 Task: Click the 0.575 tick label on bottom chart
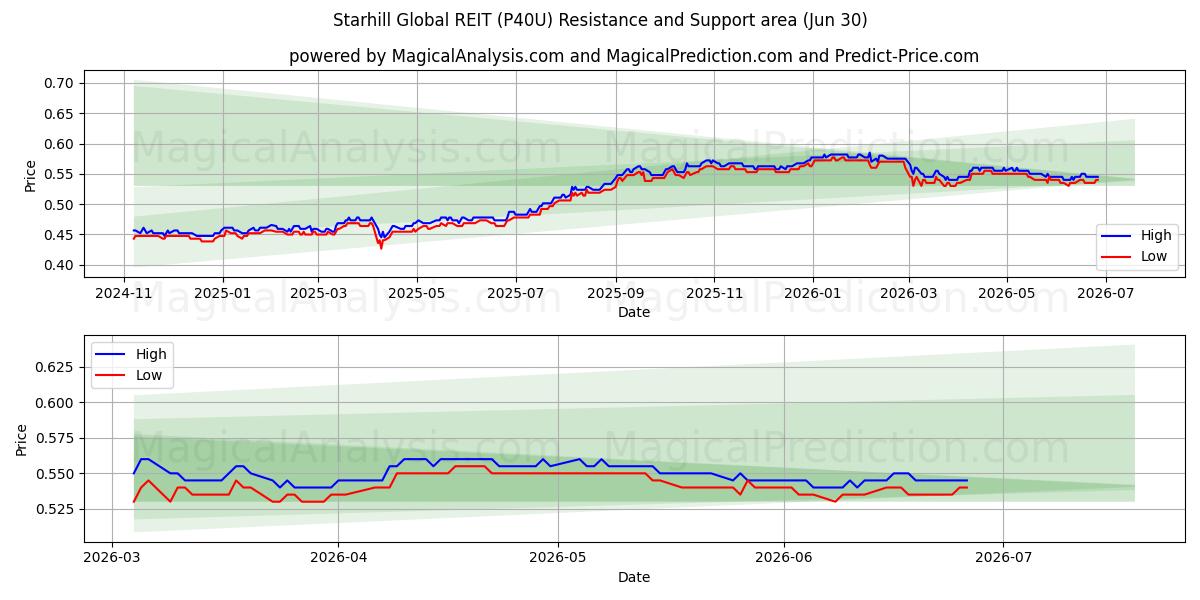(x=56, y=438)
